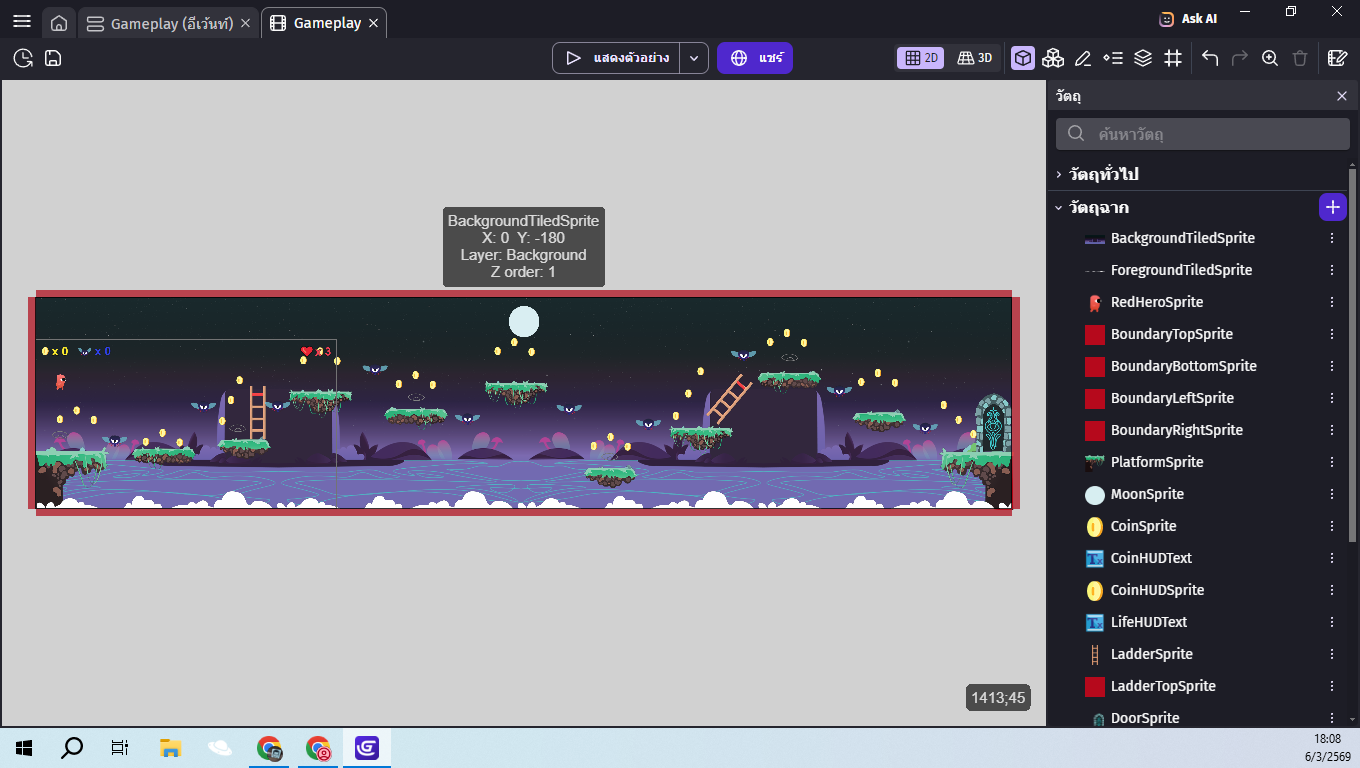Launch the preview (แสดงตัวอย่าง) button
Image resolution: width=1360 pixels, height=768 pixels.
tap(617, 58)
